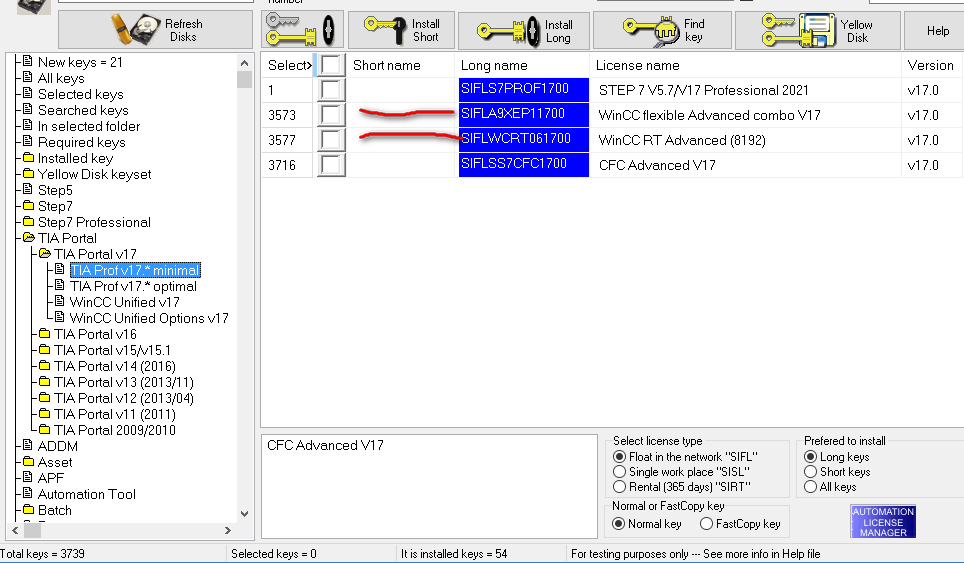Click Install Short key button
Screen dimensions: 964x563
pos(401,30)
